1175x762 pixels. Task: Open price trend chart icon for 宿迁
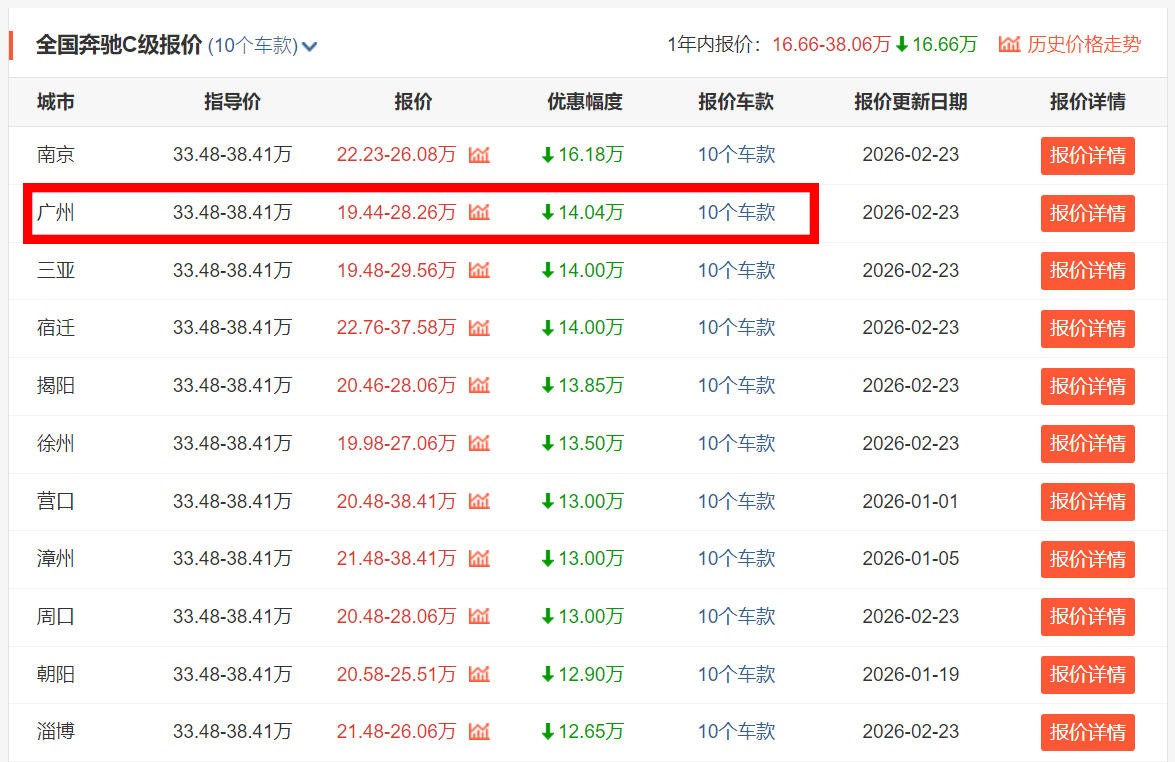click(x=479, y=328)
